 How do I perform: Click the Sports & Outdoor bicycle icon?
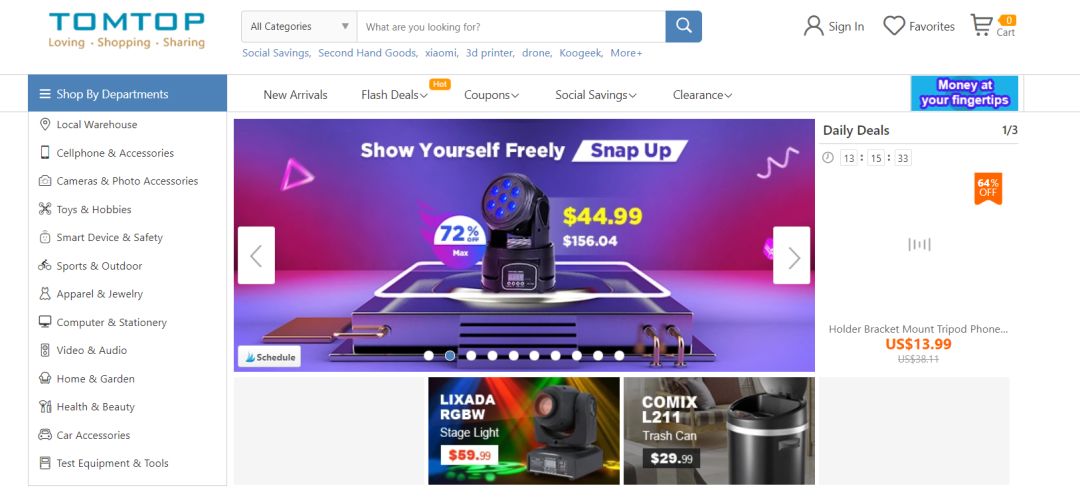(45, 265)
